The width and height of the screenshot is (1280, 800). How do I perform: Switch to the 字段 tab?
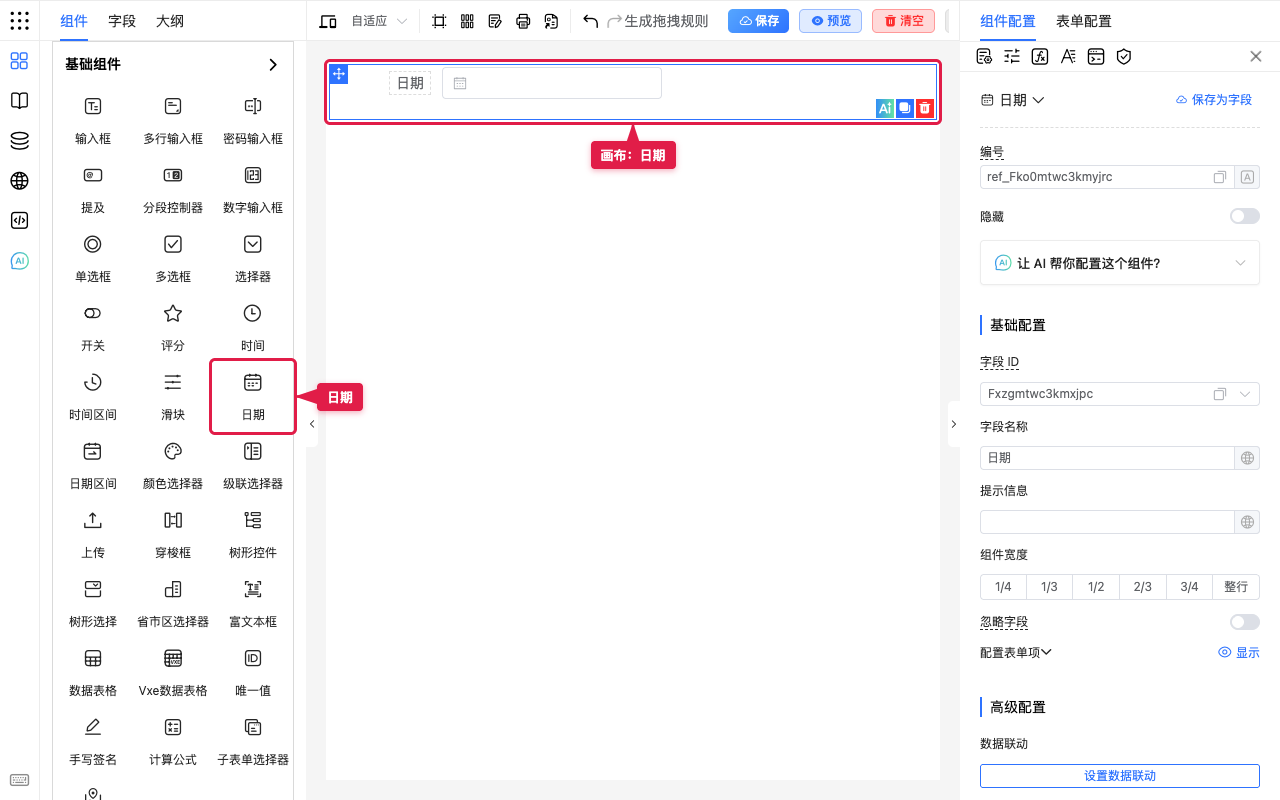[x=122, y=21]
